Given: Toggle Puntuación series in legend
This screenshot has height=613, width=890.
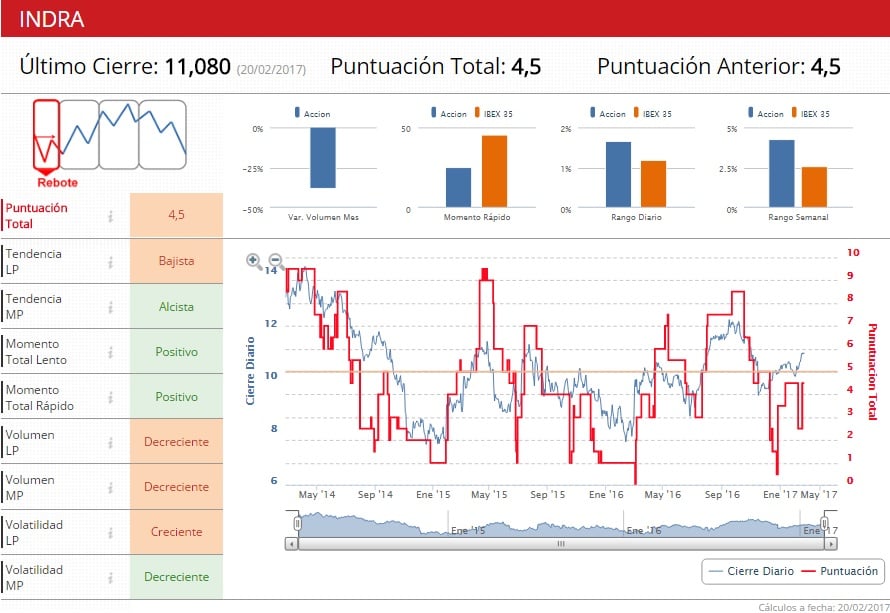Looking at the screenshot, I should 839,571.
